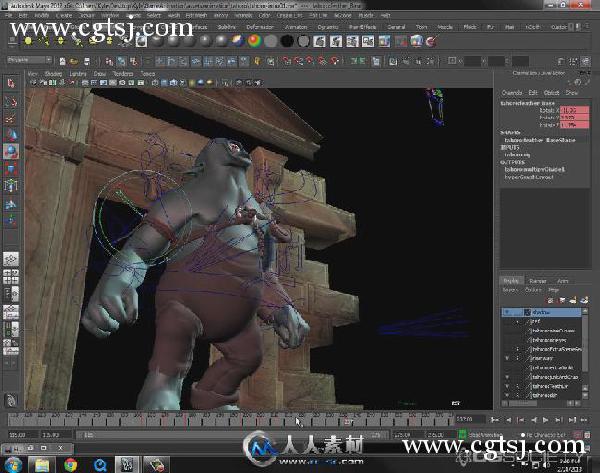Image resolution: width=600 pixels, height=473 pixels.
Task: Play animation backward
Action: click(534, 420)
